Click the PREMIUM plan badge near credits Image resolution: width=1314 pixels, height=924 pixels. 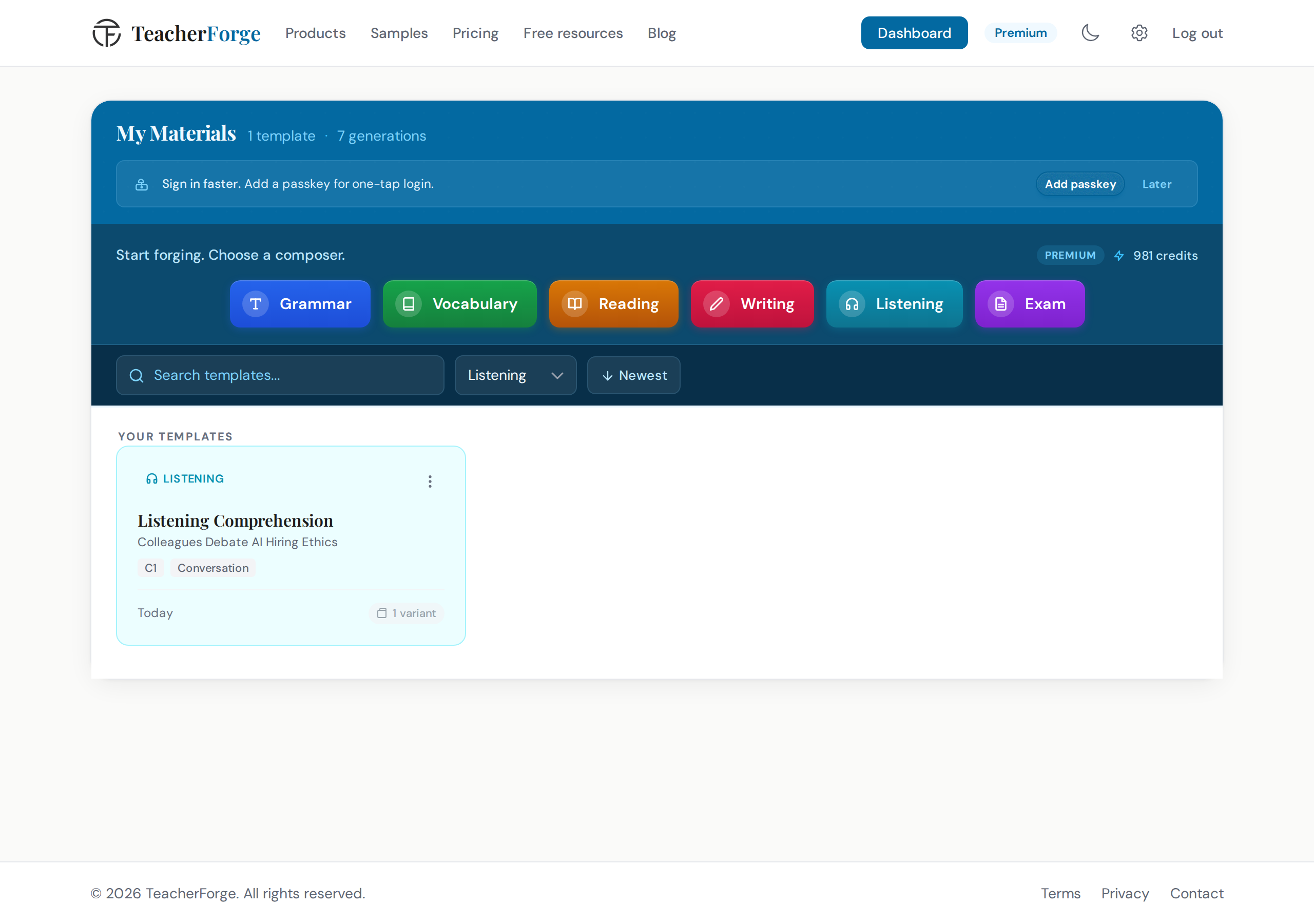1070,255
